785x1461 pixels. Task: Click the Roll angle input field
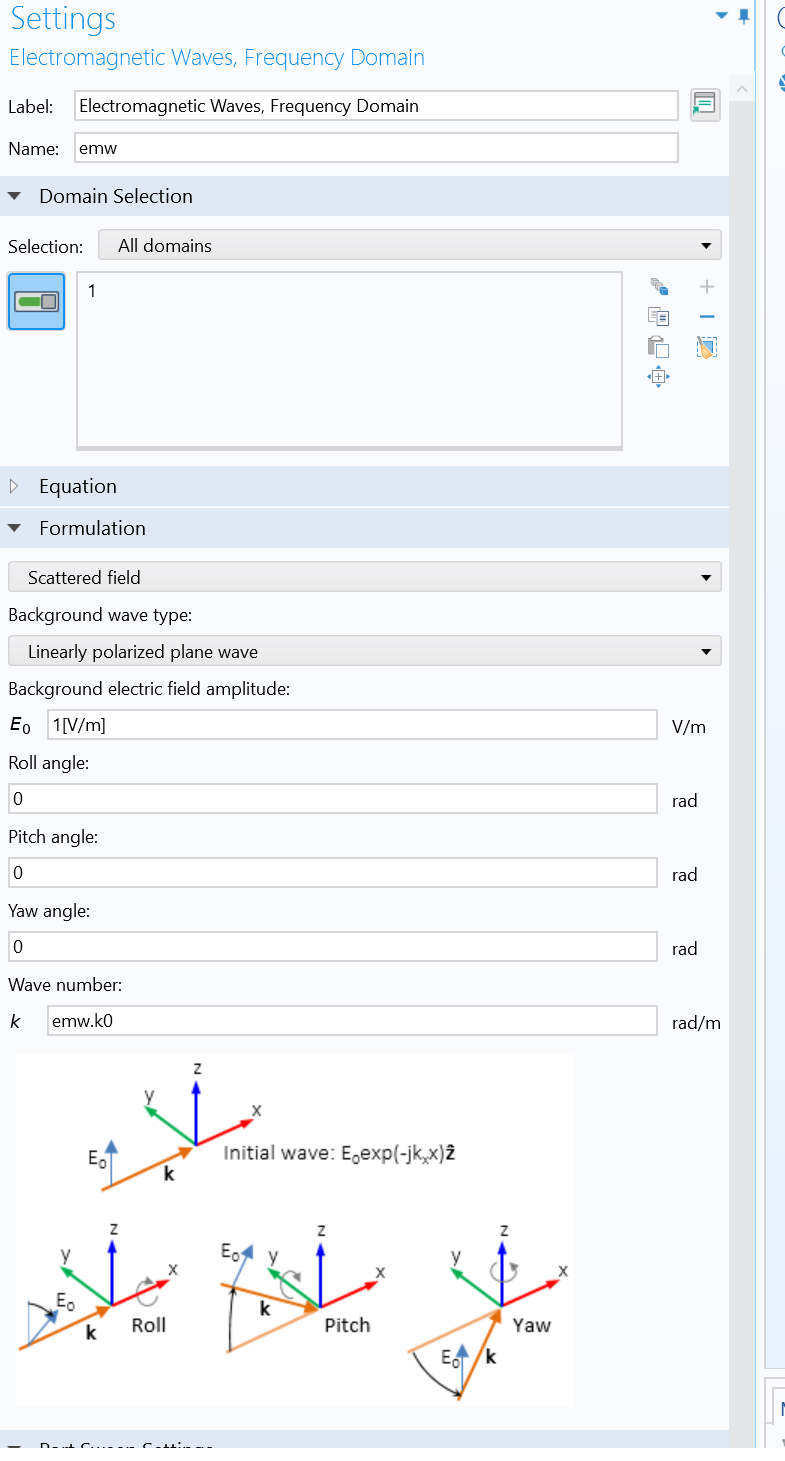[x=332, y=800]
